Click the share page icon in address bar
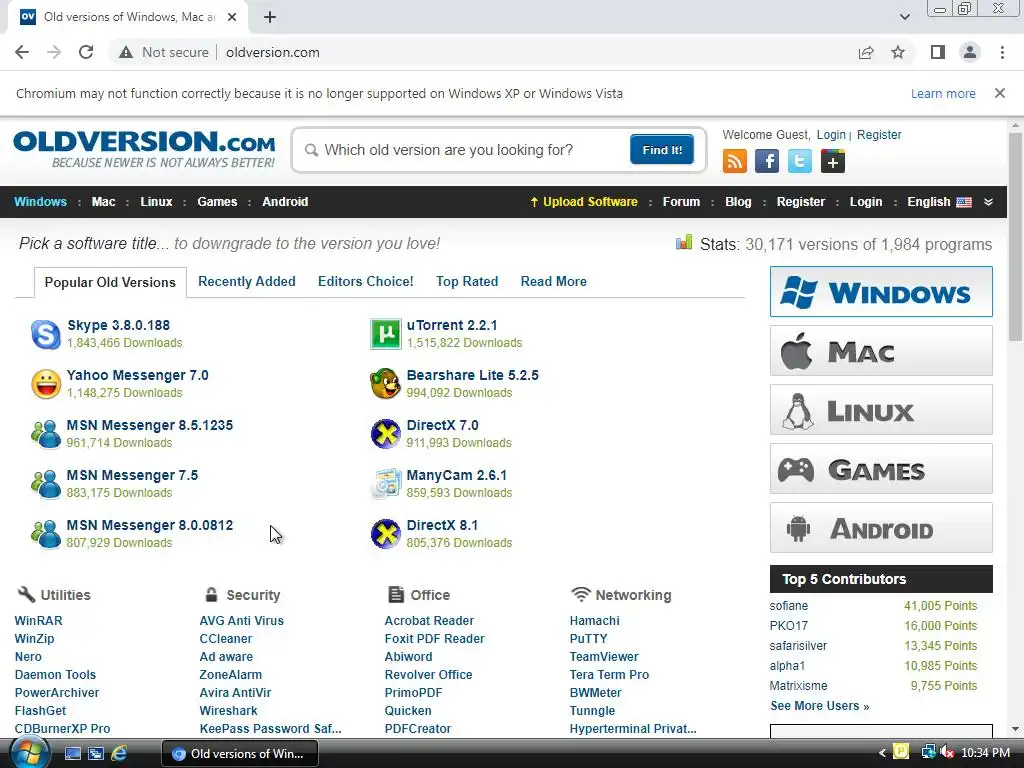Image resolution: width=1024 pixels, height=768 pixels. click(866, 52)
